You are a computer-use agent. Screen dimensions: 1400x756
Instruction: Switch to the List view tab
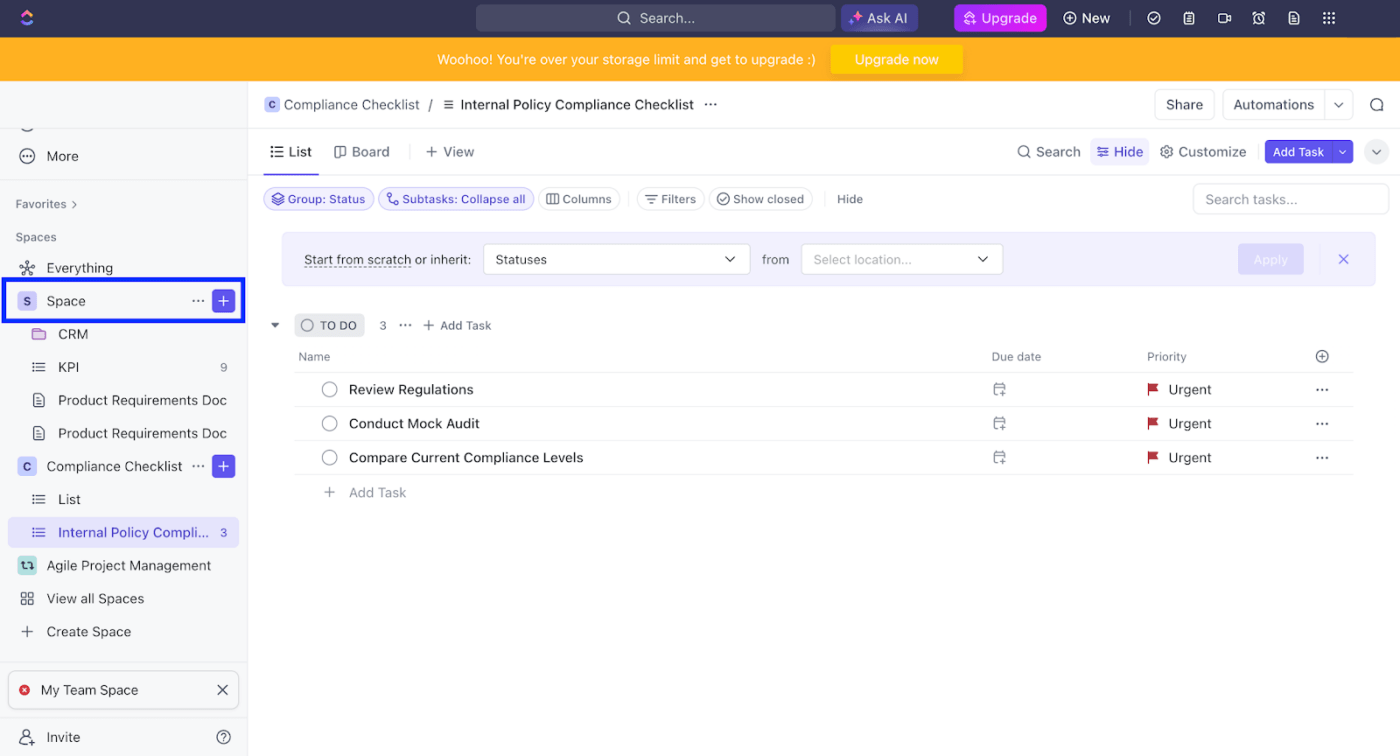click(x=291, y=152)
